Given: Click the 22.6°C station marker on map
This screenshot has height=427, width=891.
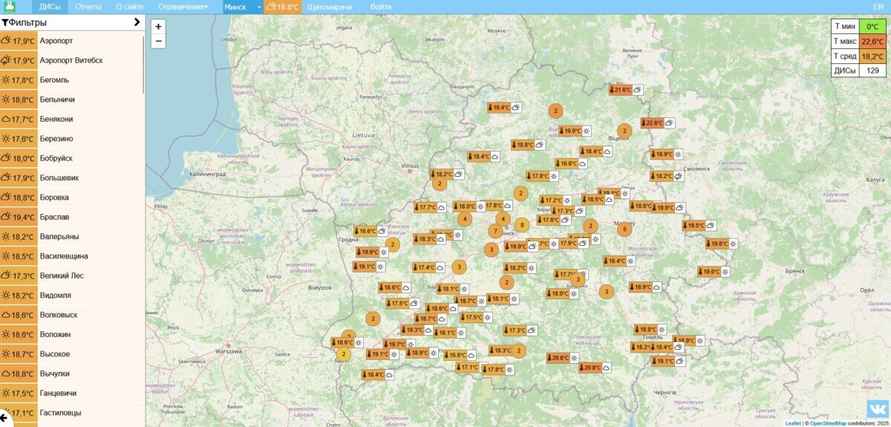Looking at the screenshot, I should 652,123.
